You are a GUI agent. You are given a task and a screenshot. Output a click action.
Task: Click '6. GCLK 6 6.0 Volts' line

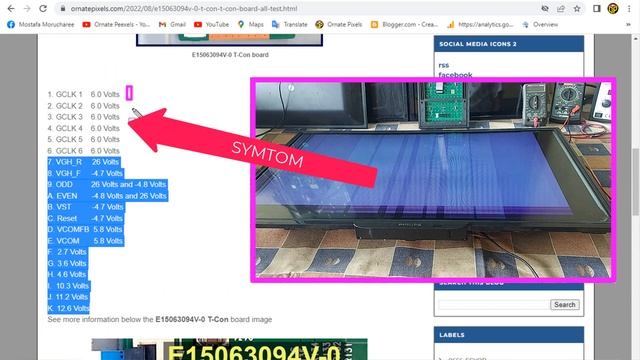(x=83, y=151)
